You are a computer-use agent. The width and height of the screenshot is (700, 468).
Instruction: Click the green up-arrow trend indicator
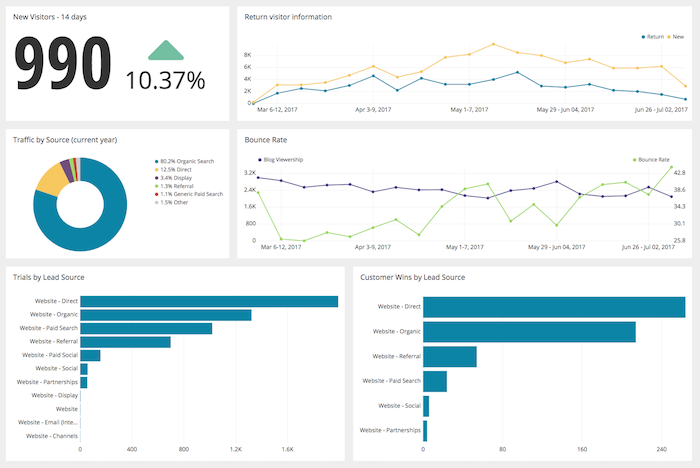tap(166, 50)
